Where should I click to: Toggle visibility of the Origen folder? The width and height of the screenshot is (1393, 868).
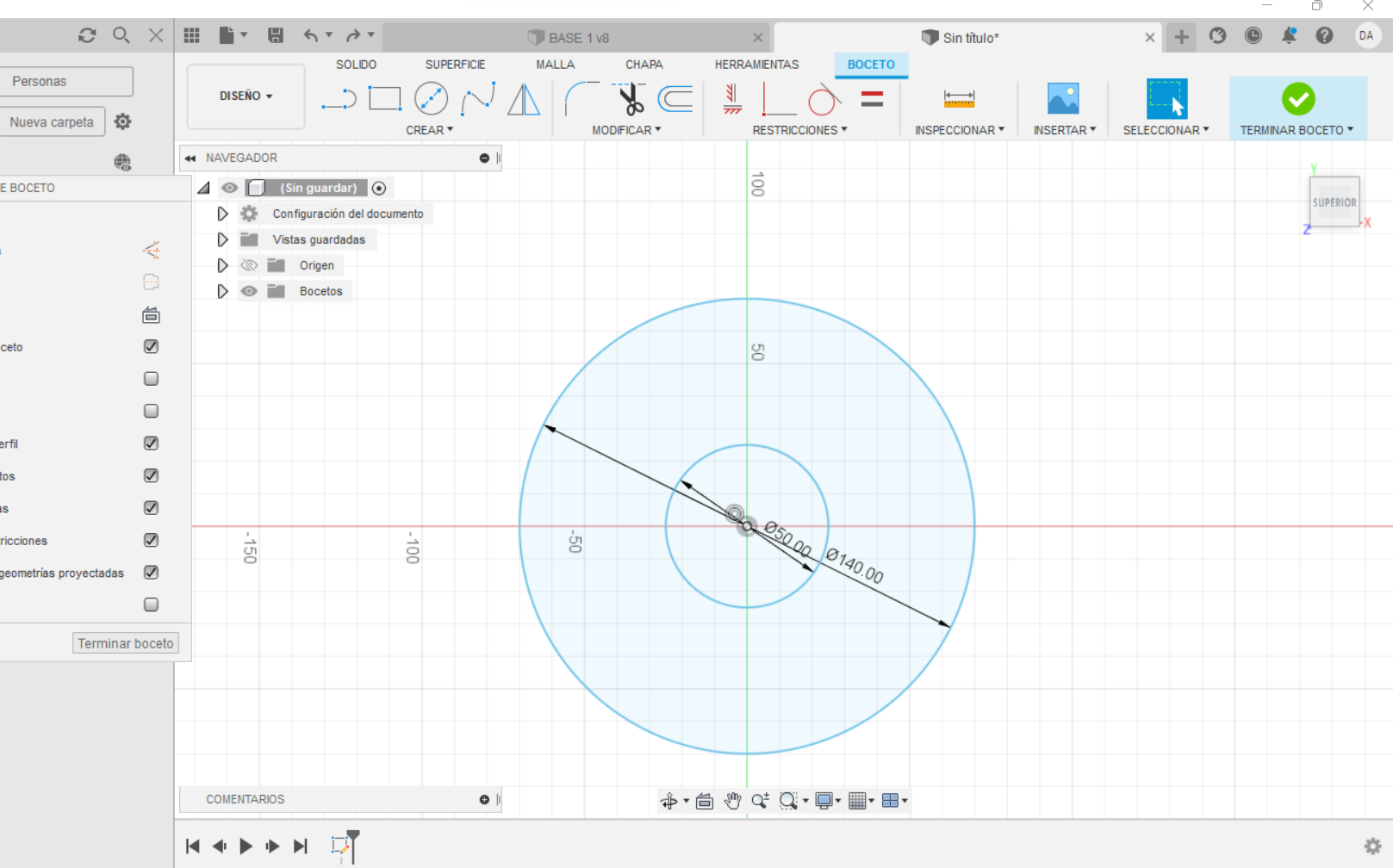point(249,265)
